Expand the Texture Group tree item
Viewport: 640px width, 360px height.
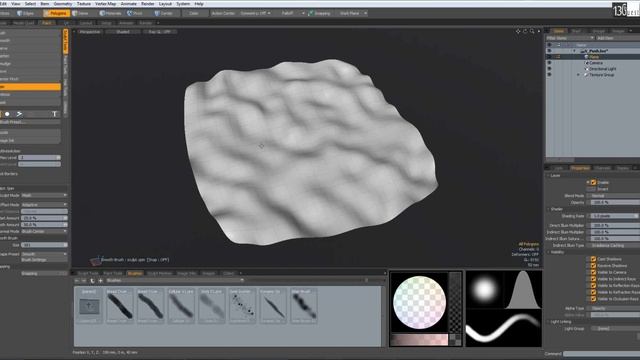click(578, 75)
